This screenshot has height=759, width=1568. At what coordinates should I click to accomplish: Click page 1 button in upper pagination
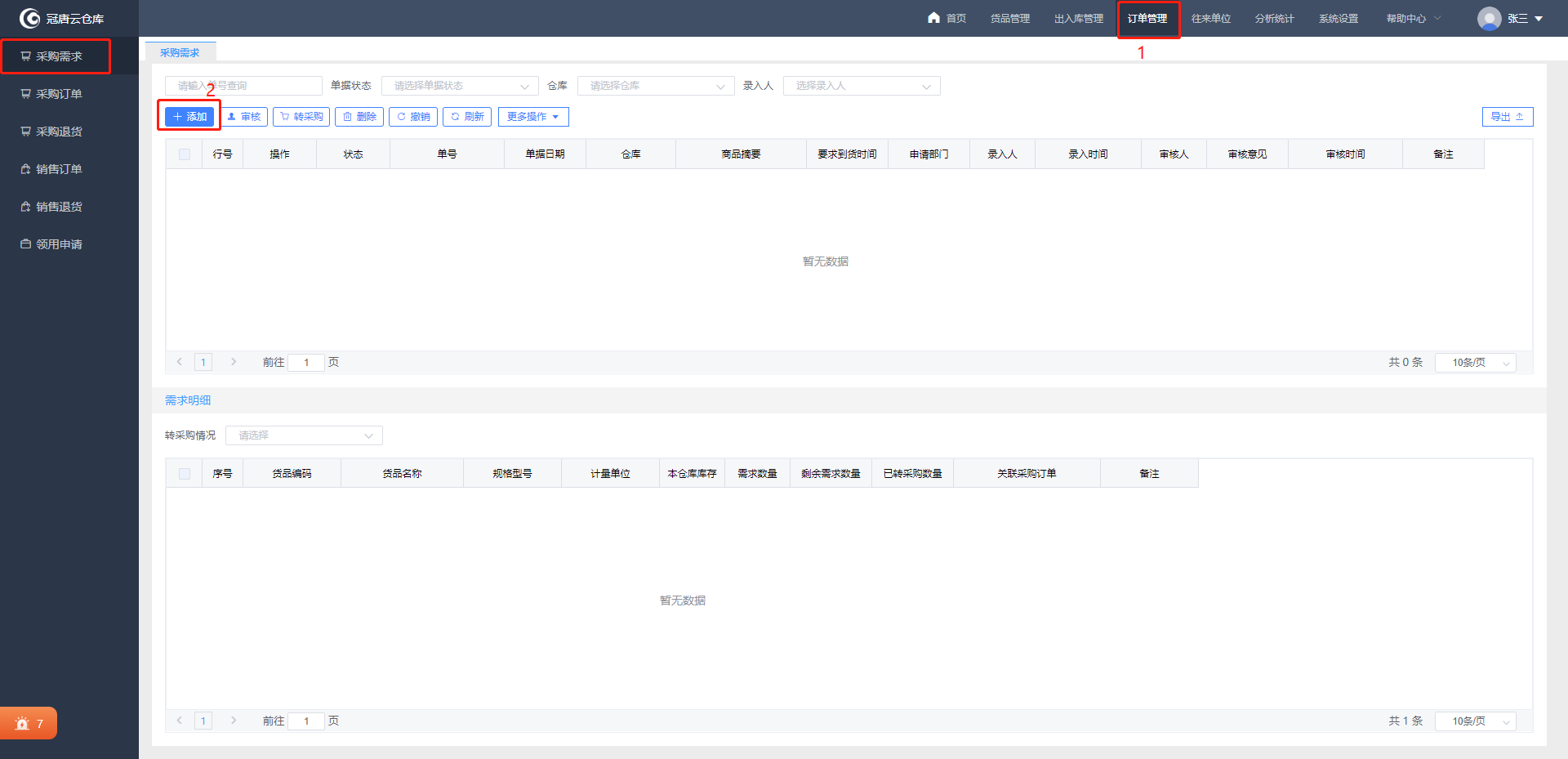click(203, 362)
